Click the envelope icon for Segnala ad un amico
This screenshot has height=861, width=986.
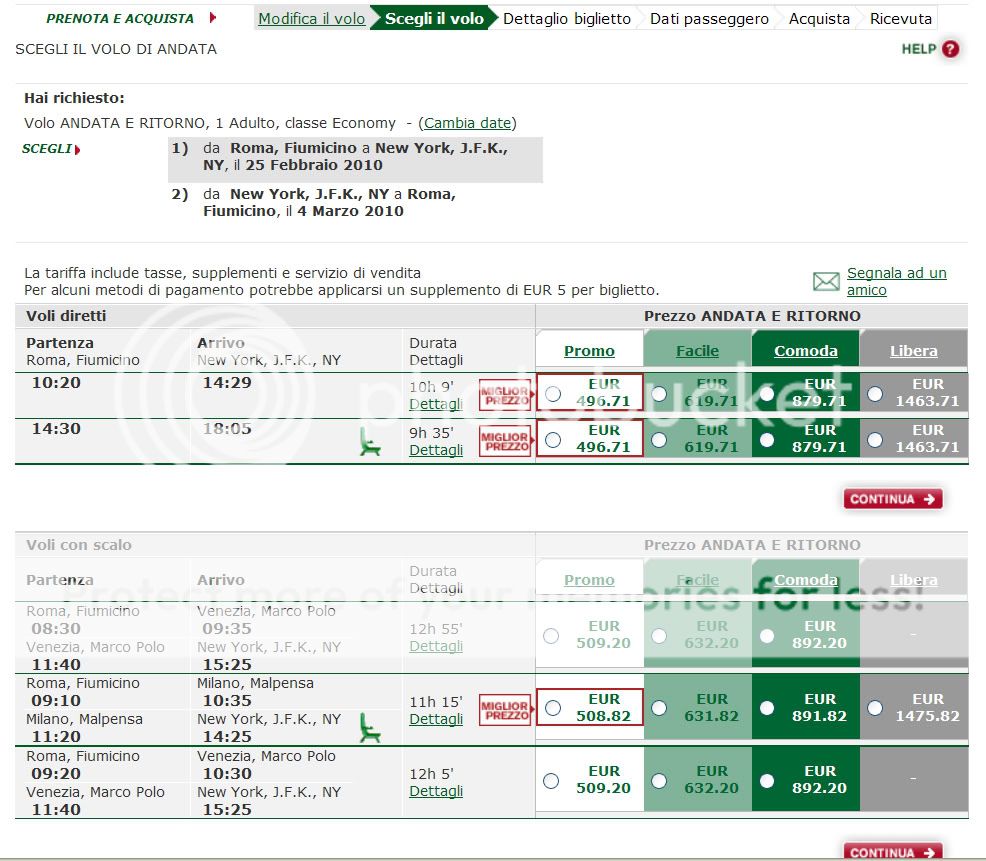click(826, 282)
